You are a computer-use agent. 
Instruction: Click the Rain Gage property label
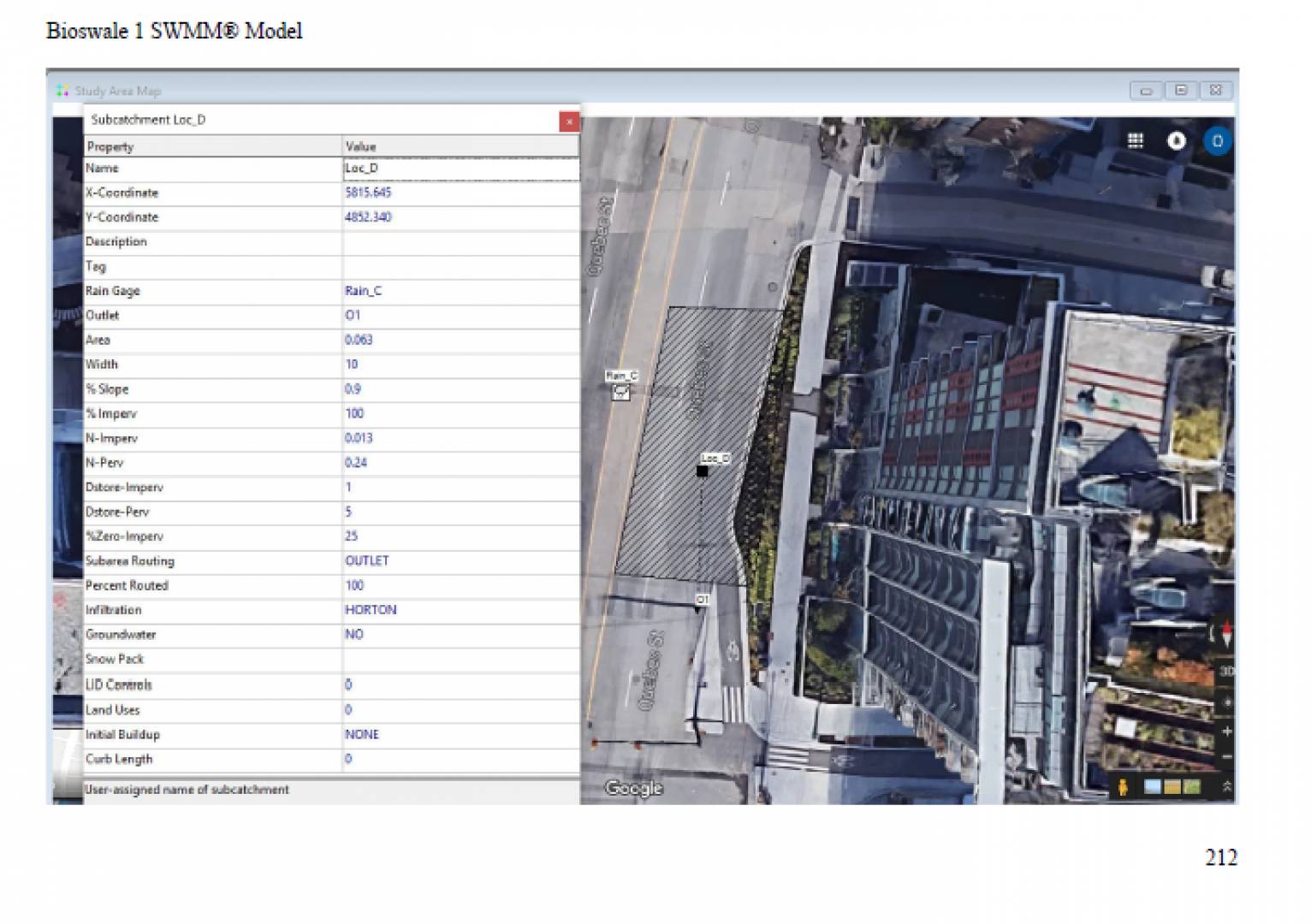(112, 291)
